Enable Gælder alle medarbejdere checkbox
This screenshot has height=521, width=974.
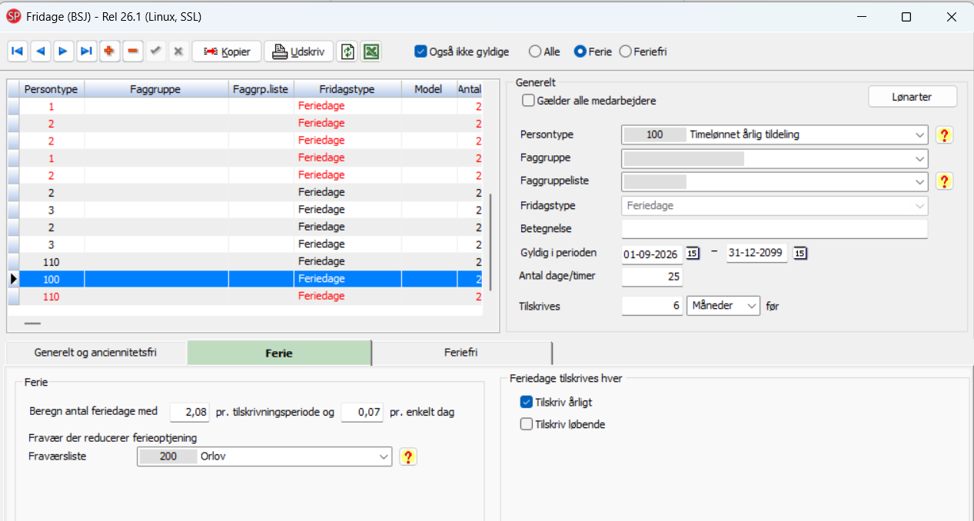pos(528,101)
